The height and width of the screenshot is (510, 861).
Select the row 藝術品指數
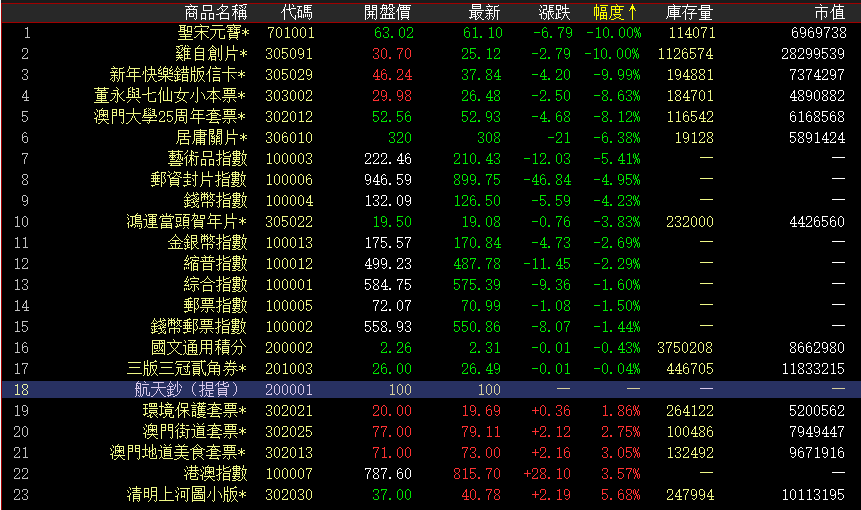tap(430, 159)
